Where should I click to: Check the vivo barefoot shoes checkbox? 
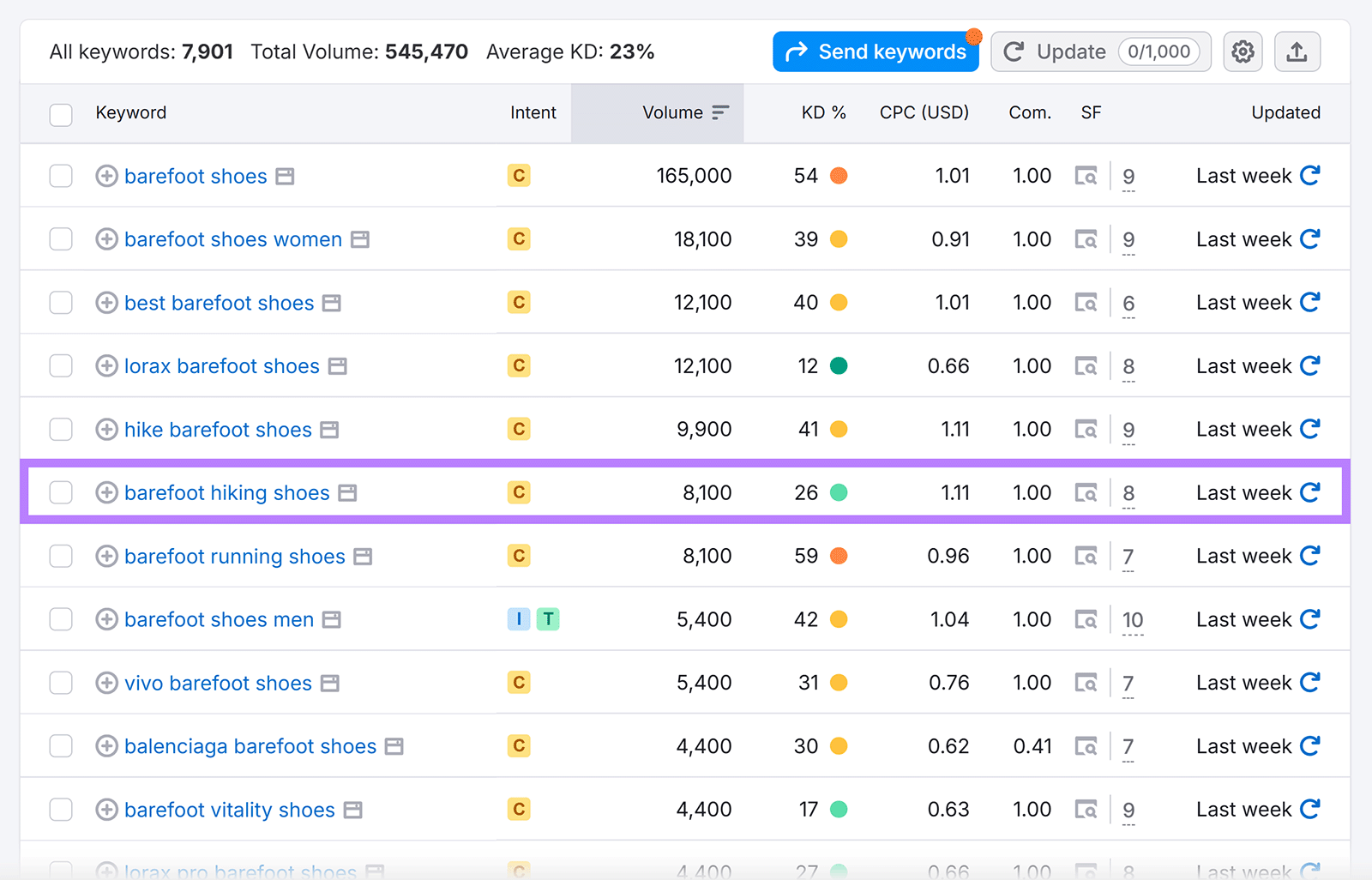click(60, 683)
